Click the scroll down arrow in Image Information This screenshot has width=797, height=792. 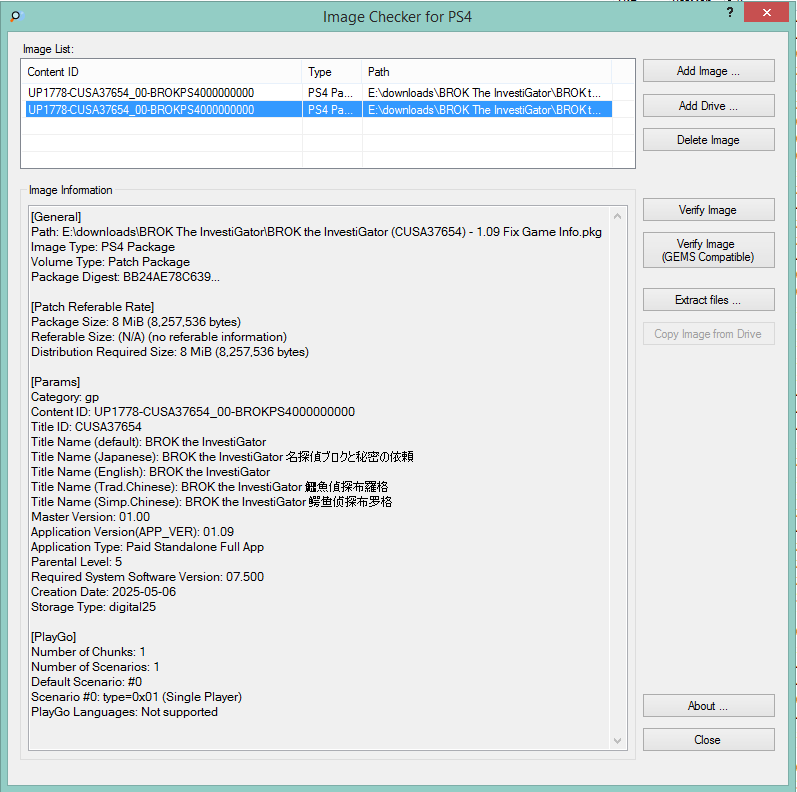tap(618, 741)
